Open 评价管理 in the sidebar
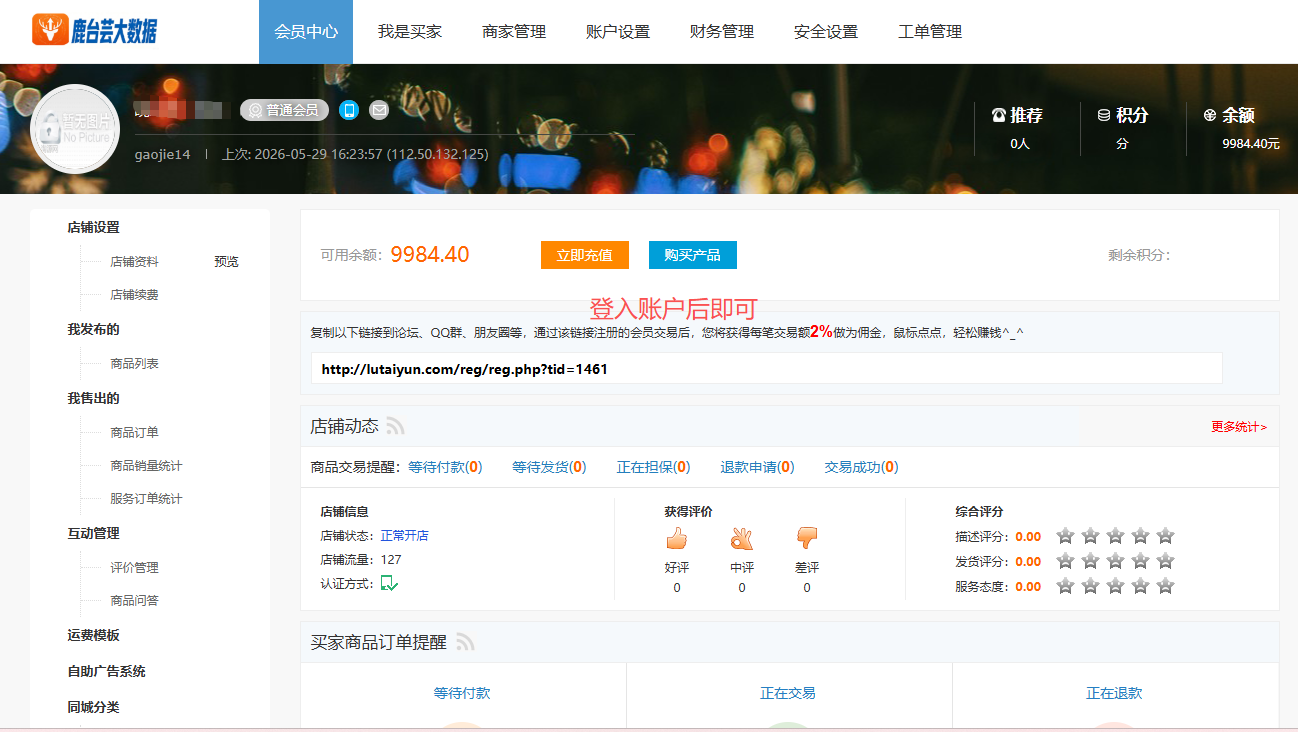Screen dimensions: 1298x732 pyautogui.click(x=134, y=568)
